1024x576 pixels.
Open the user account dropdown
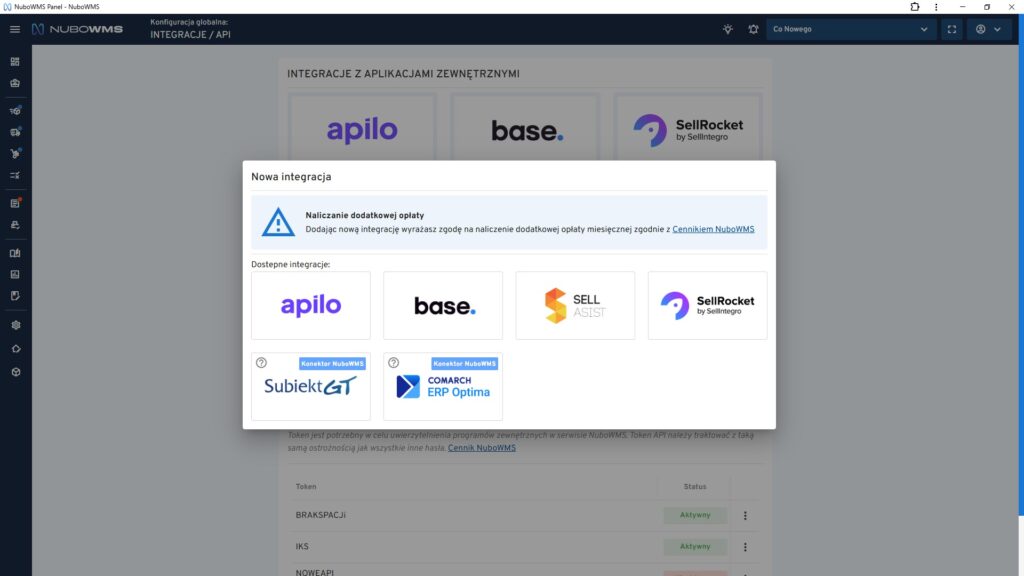[x=988, y=29]
